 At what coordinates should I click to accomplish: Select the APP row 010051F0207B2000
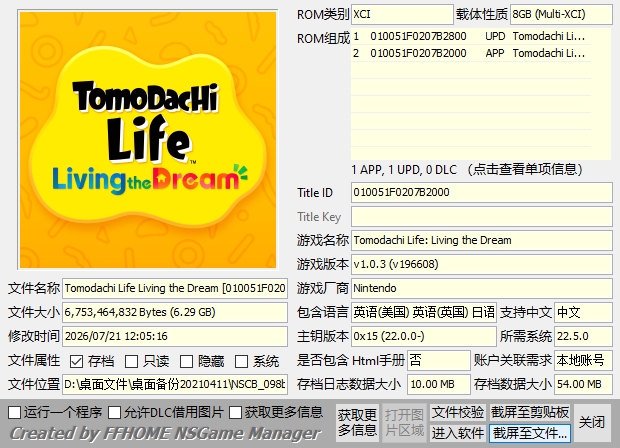[471, 53]
